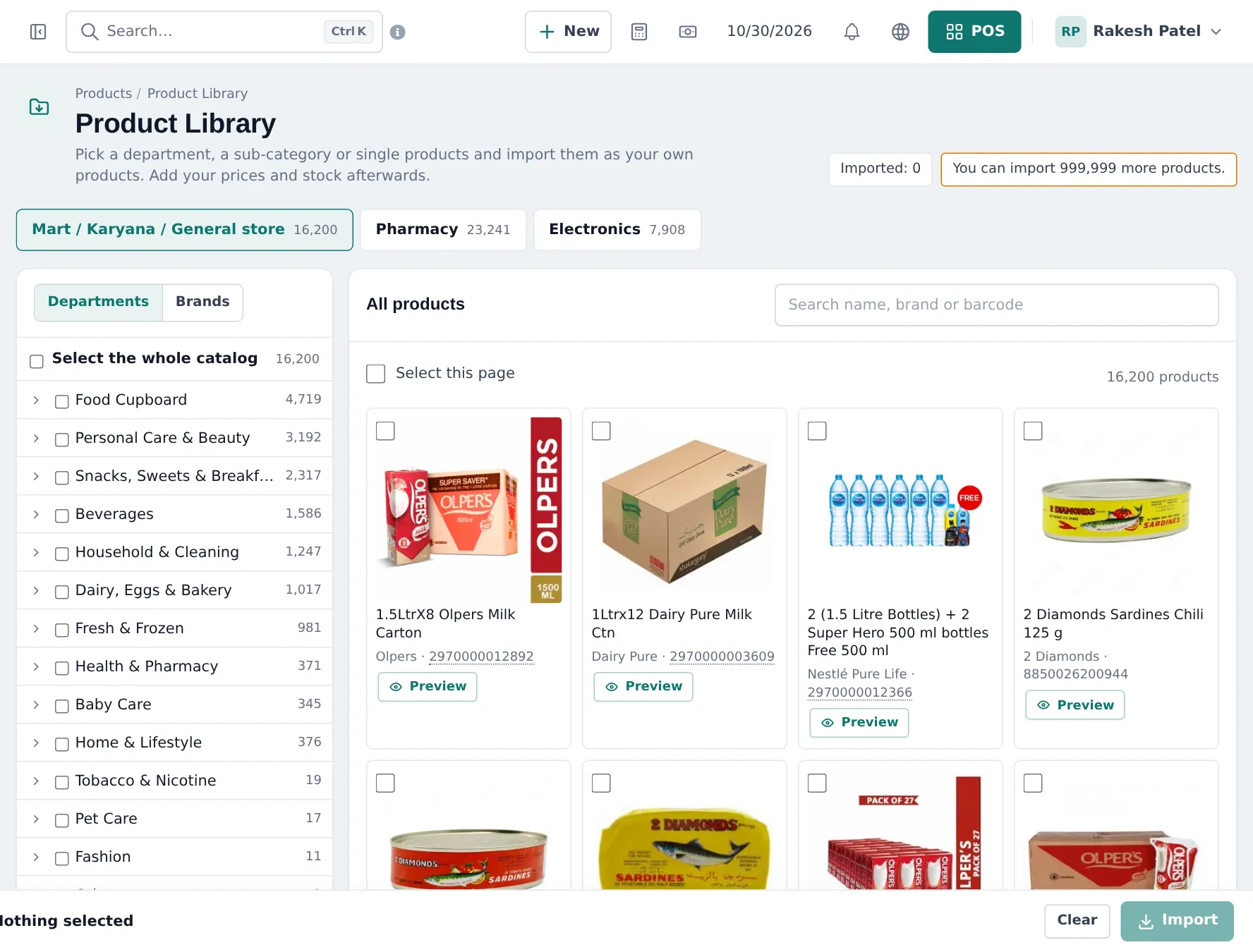Click the date 10/30/2026
The height and width of the screenshot is (952, 1253).
pyautogui.click(x=770, y=32)
